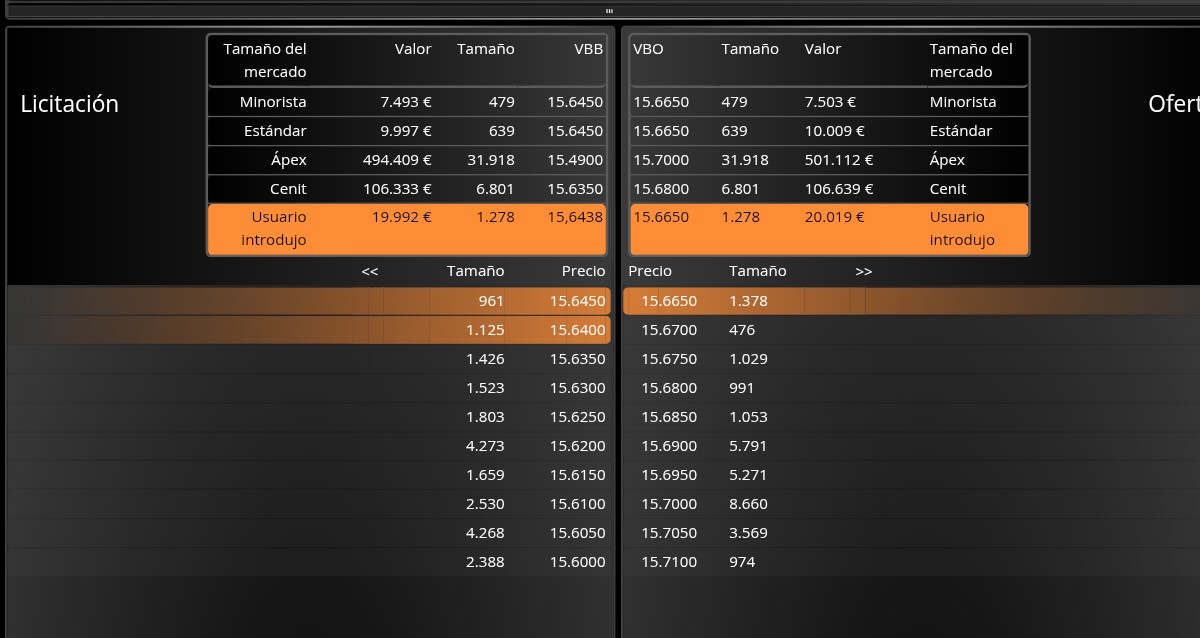Click Valor header in offer table
The image size is (1200, 638).
[823, 49]
